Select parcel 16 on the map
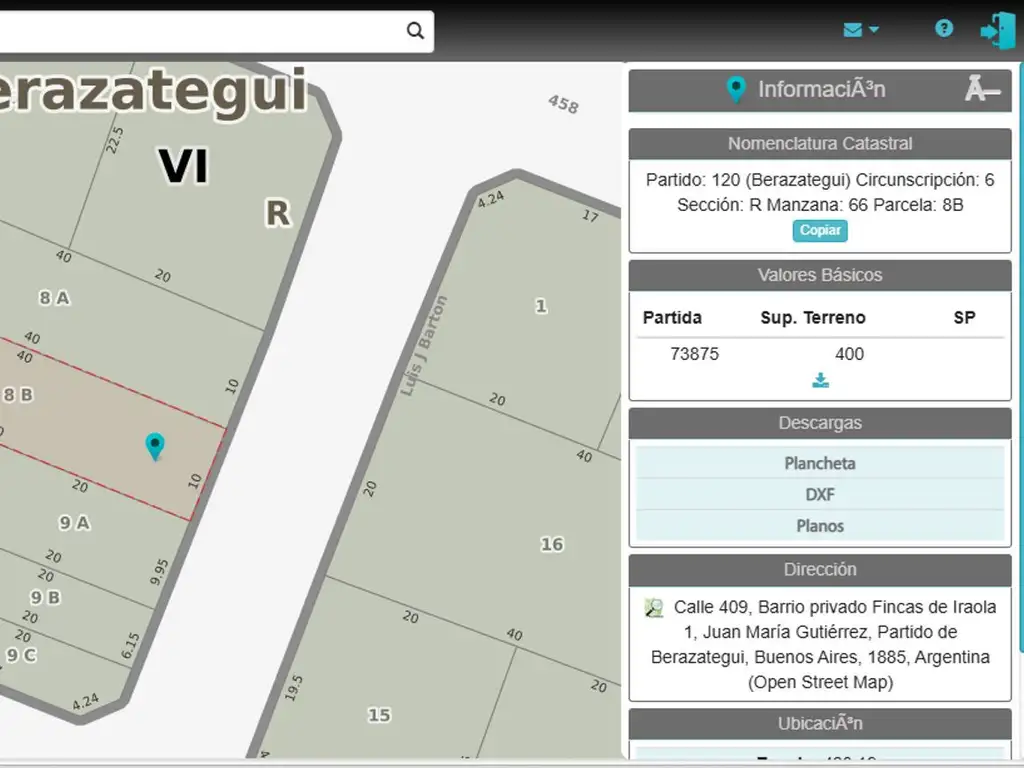This screenshot has height=768, width=1024. pyautogui.click(x=551, y=544)
